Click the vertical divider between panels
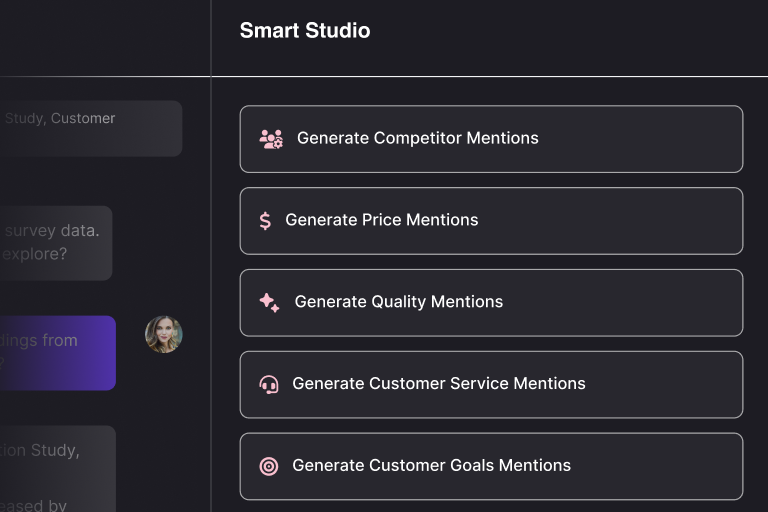 click(211, 256)
